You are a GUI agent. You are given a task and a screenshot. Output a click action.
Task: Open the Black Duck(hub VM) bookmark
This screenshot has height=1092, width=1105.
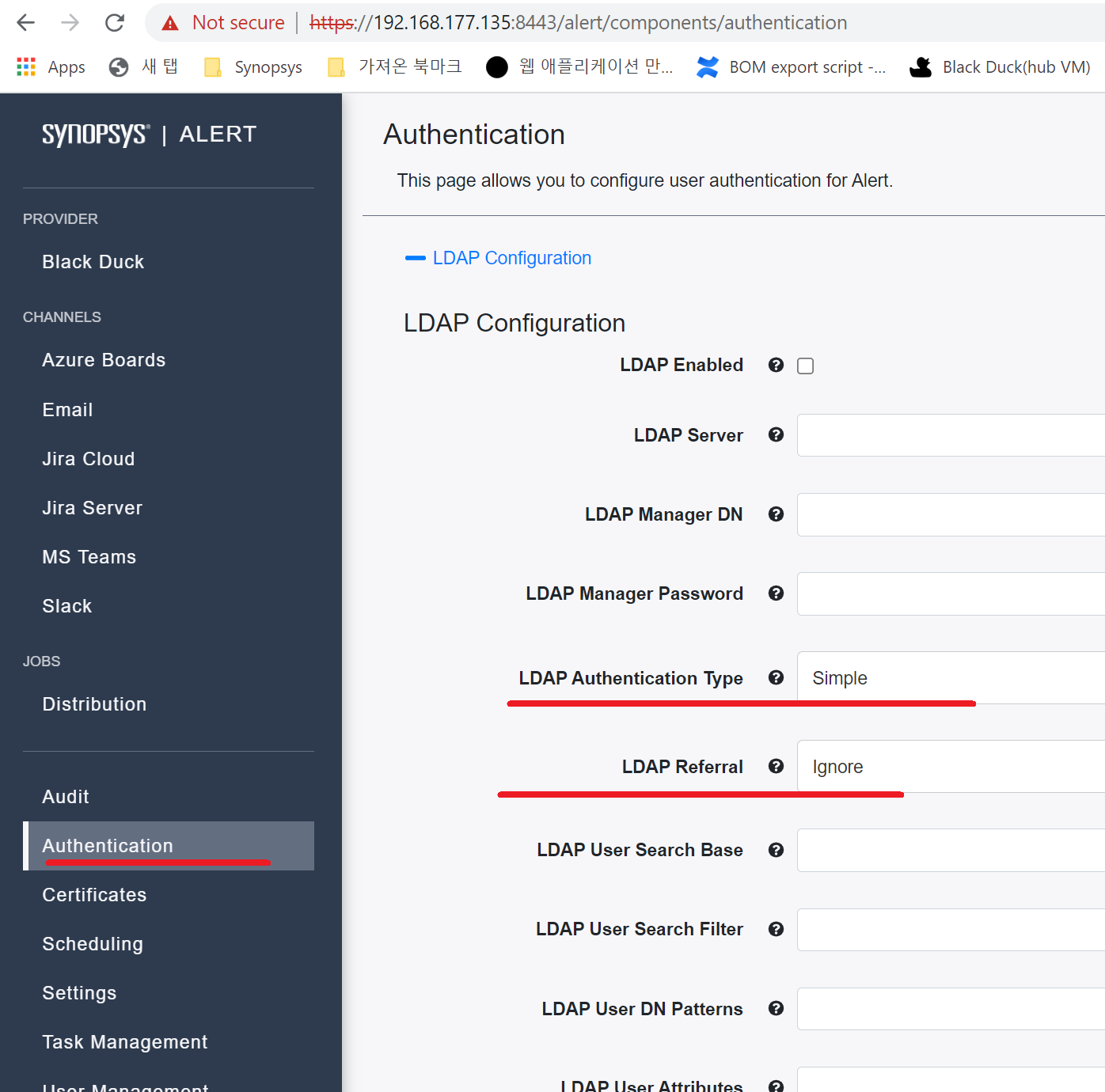coord(1000,66)
